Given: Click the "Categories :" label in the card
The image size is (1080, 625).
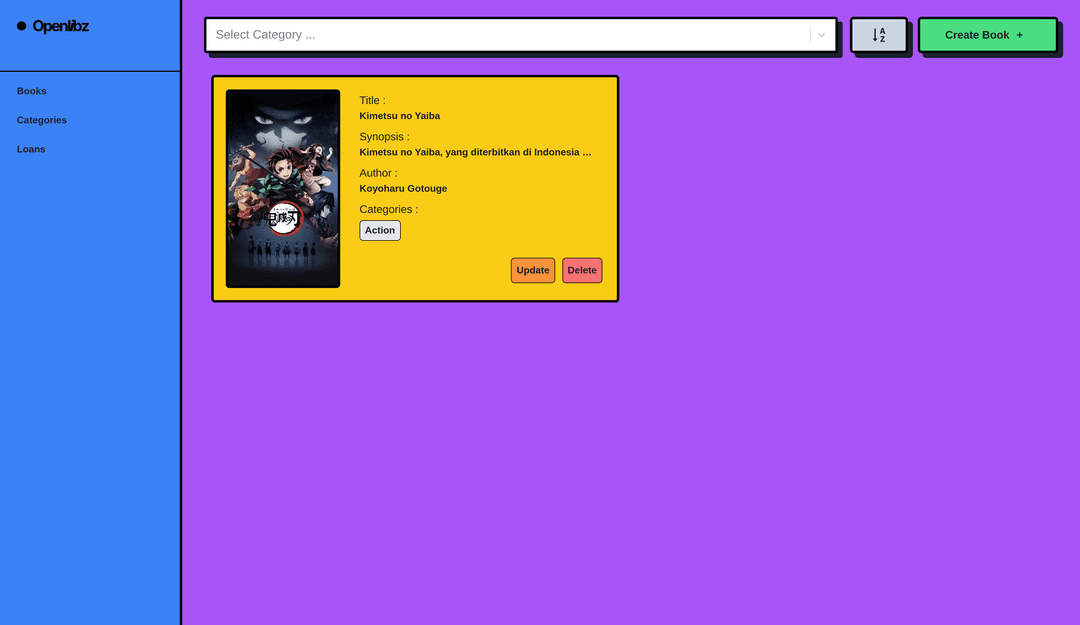Looking at the screenshot, I should tap(389, 209).
